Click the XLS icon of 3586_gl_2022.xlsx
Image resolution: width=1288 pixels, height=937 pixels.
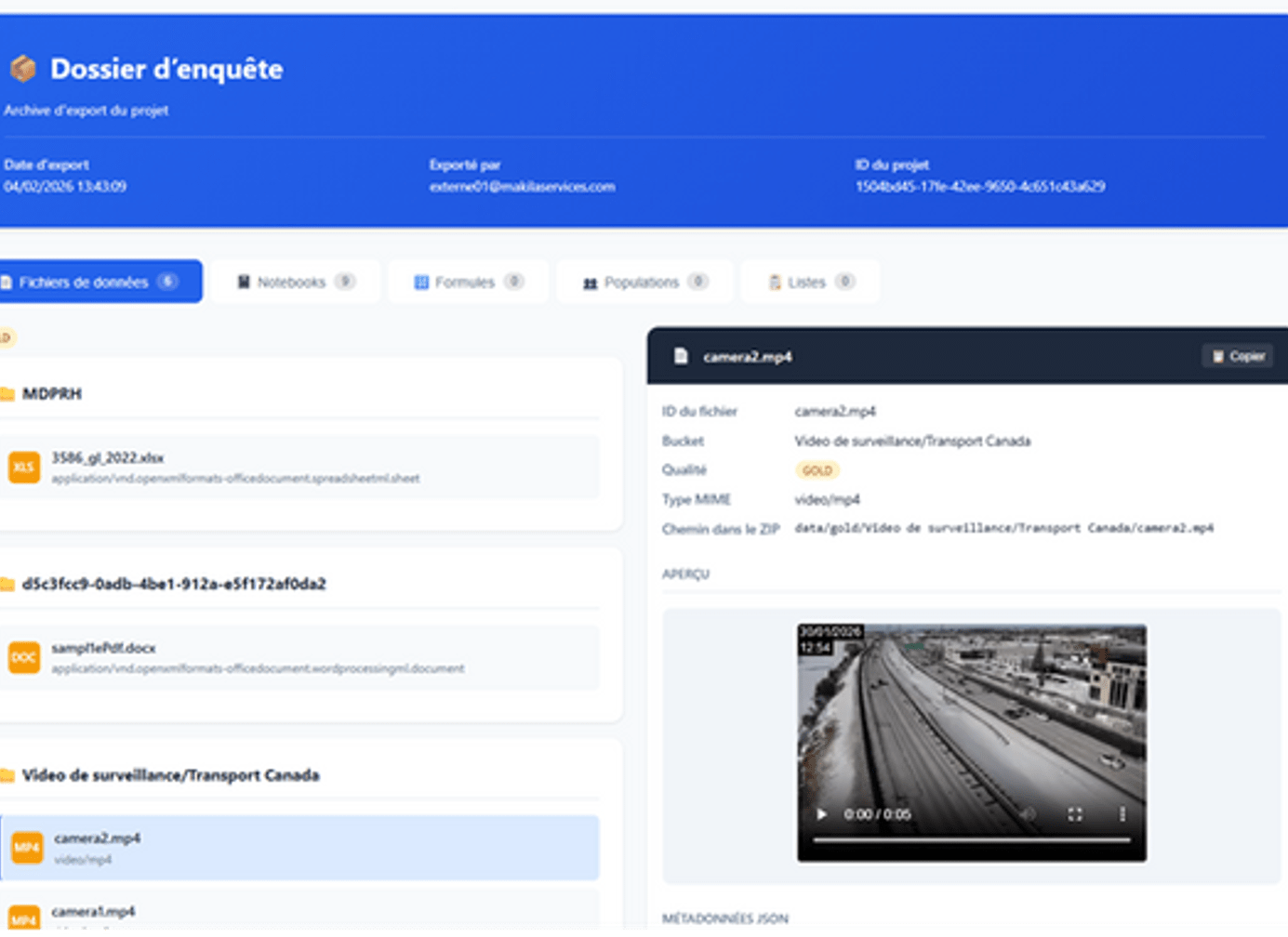(24, 468)
